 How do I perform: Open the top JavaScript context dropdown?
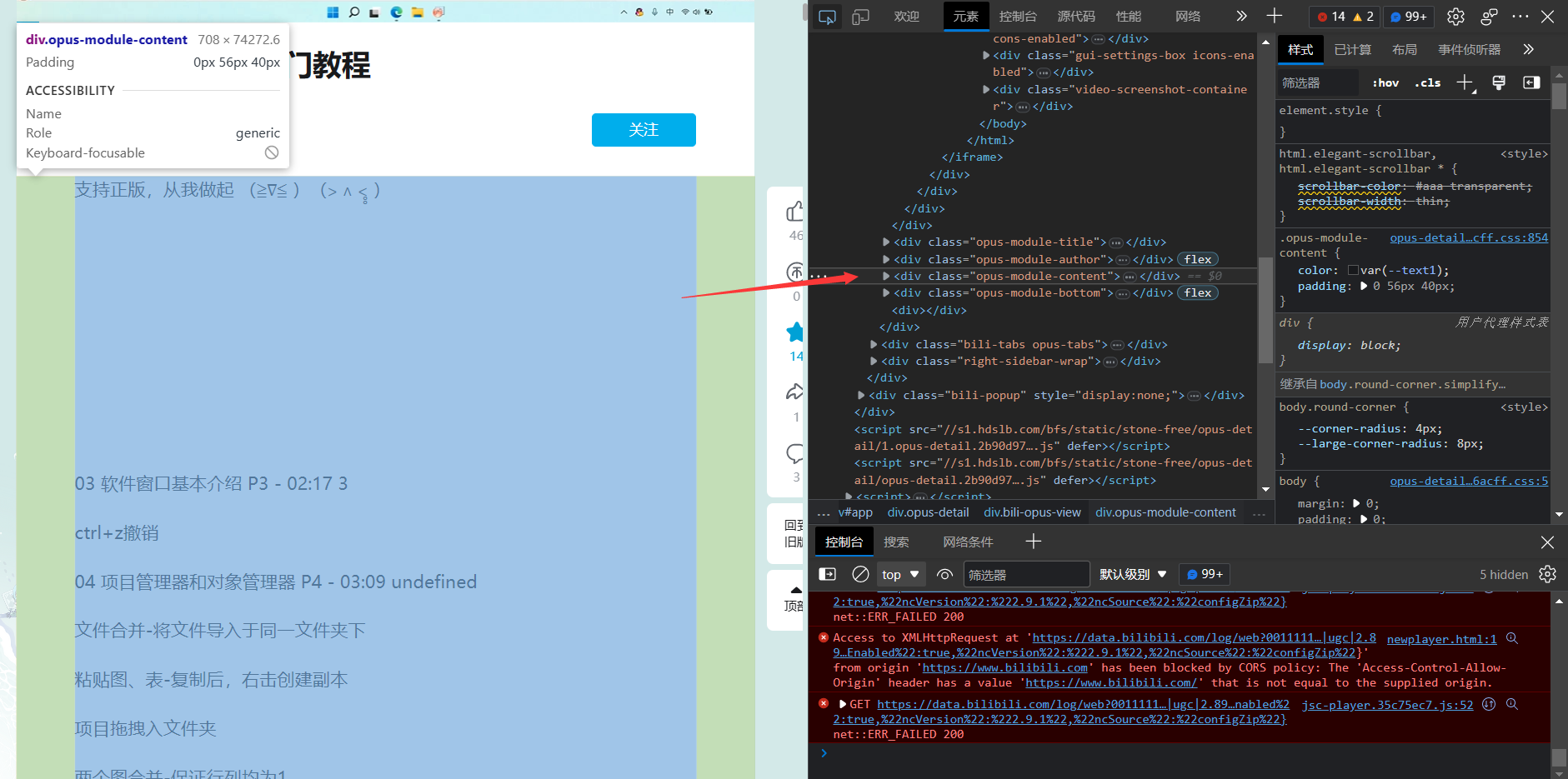900,575
